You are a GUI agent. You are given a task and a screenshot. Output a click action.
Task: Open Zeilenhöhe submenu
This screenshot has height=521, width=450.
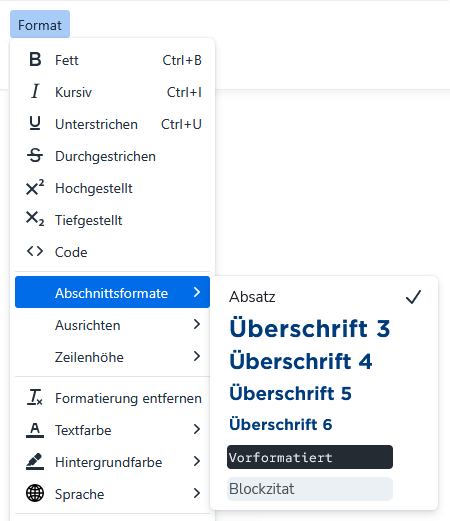click(x=112, y=356)
